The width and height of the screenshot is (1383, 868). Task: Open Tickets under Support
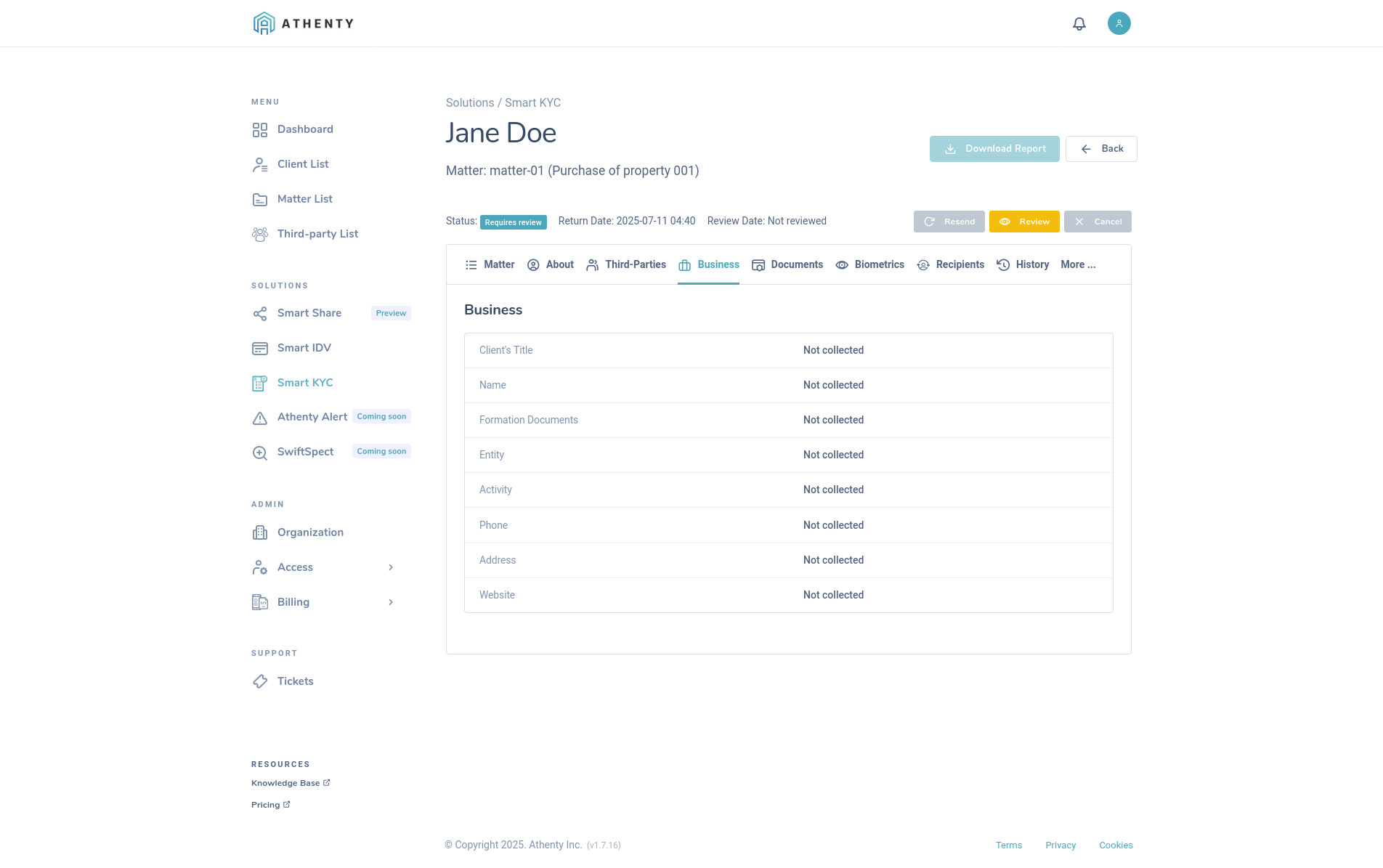coord(295,681)
